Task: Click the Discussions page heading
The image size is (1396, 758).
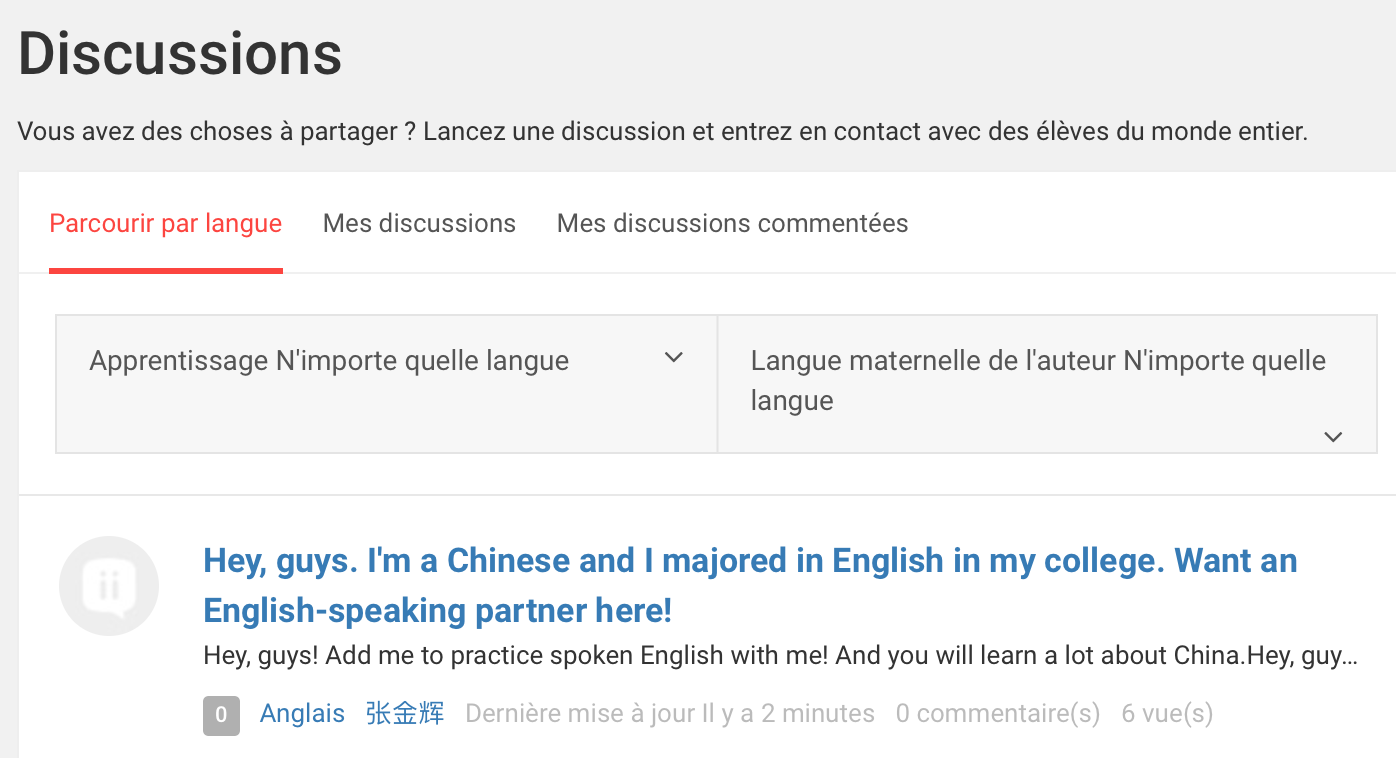Action: tap(180, 53)
